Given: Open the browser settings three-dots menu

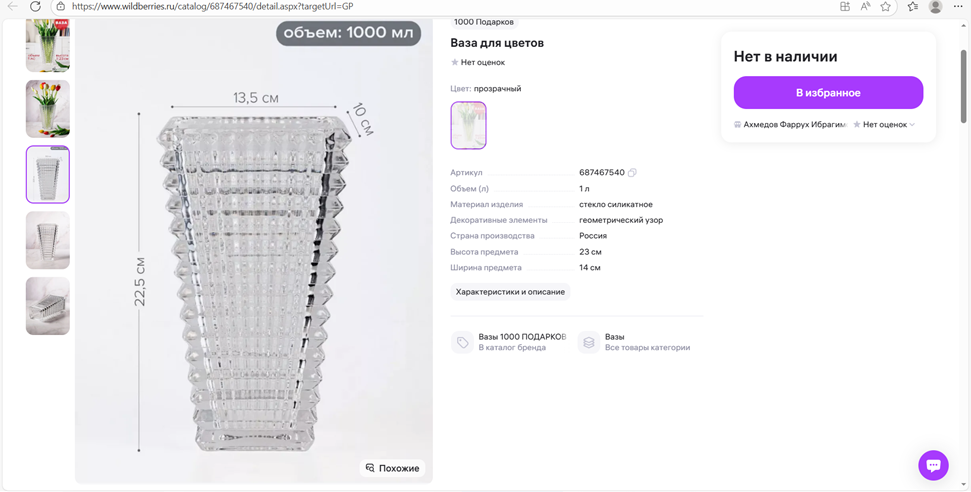Looking at the screenshot, I should pyautogui.click(x=958, y=6).
